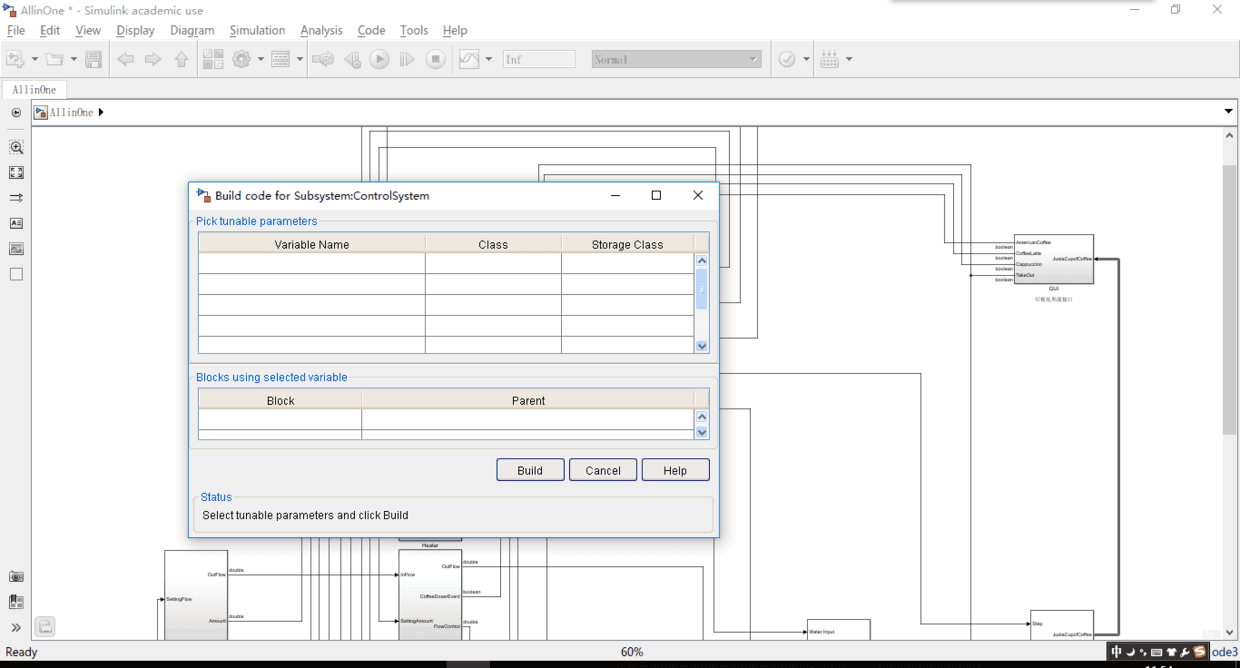Open the Model Explorer toolbar icon
1240x668 pixels.
(281, 60)
